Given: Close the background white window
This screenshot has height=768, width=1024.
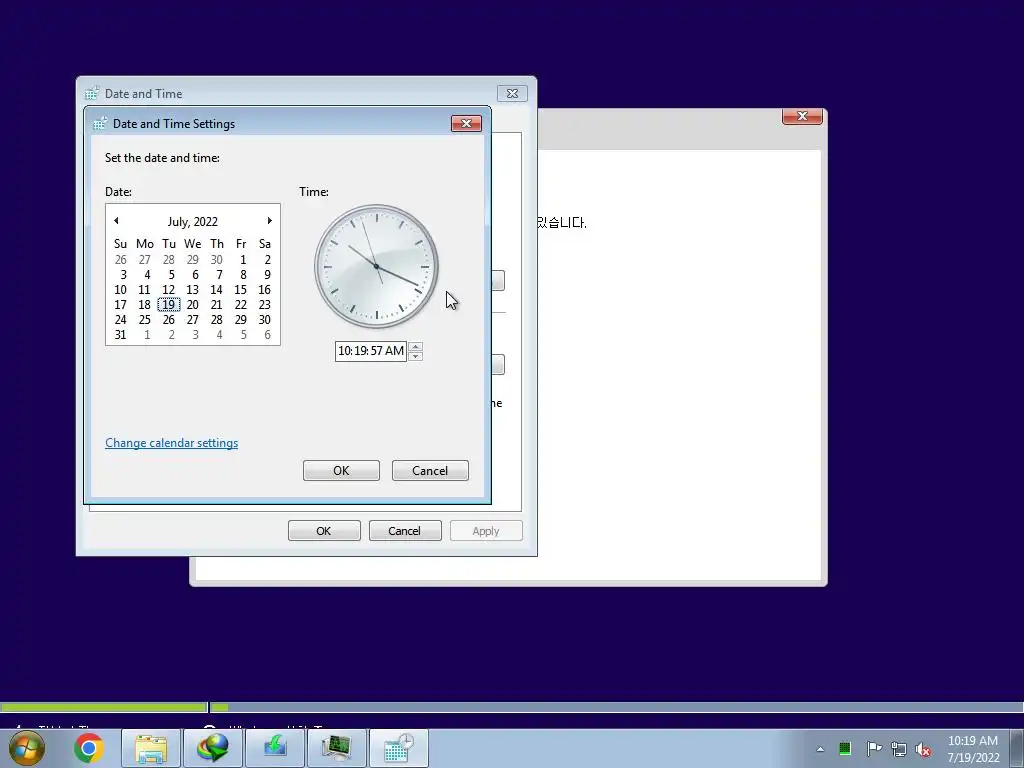Looking at the screenshot, I should point(802,116).
